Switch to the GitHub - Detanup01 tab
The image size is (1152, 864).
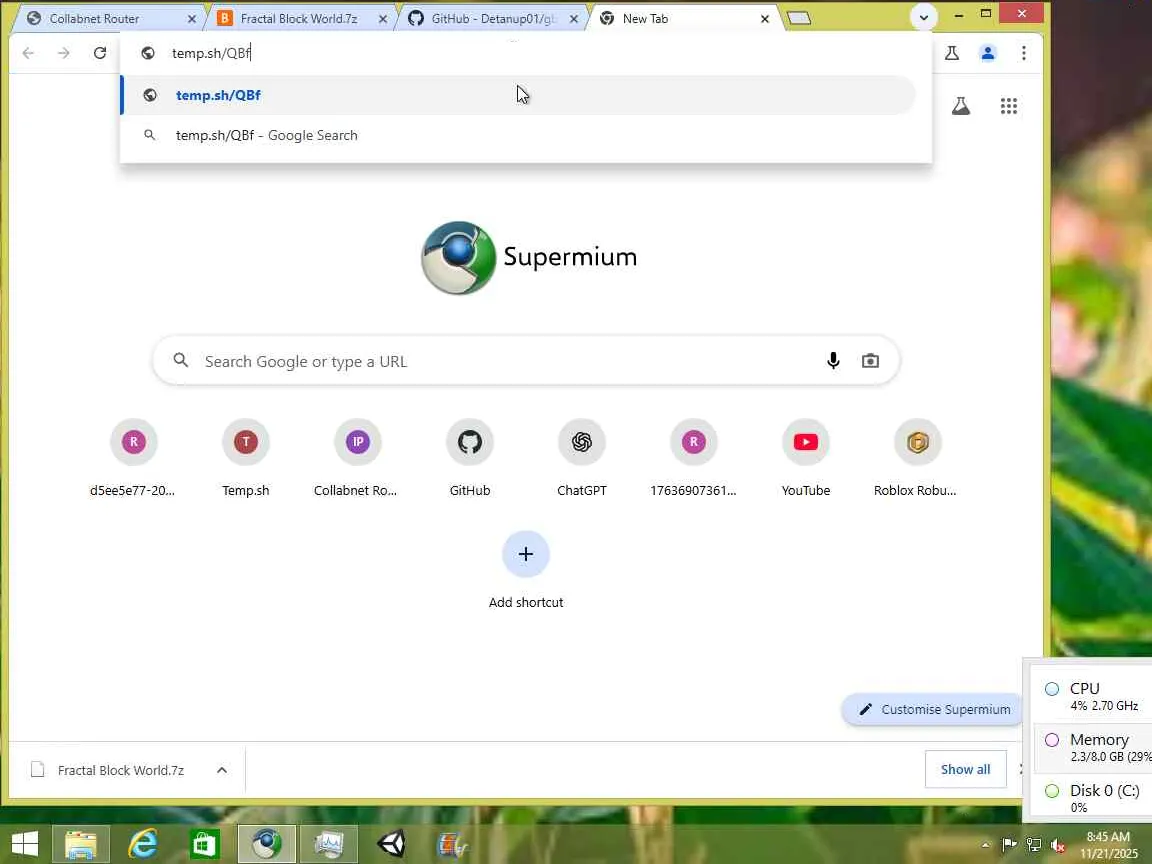[x=492, y=19]
